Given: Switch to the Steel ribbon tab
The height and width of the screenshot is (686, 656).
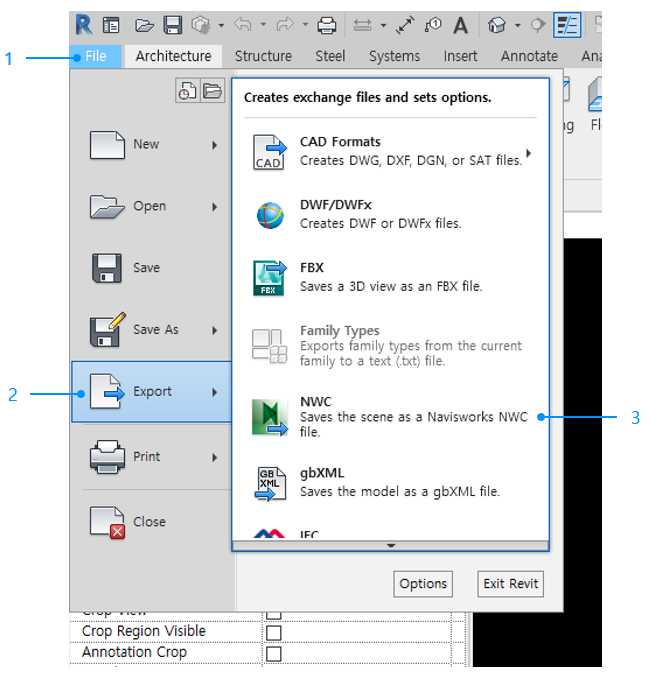Looking at the screenshot, I should (330, 56).
